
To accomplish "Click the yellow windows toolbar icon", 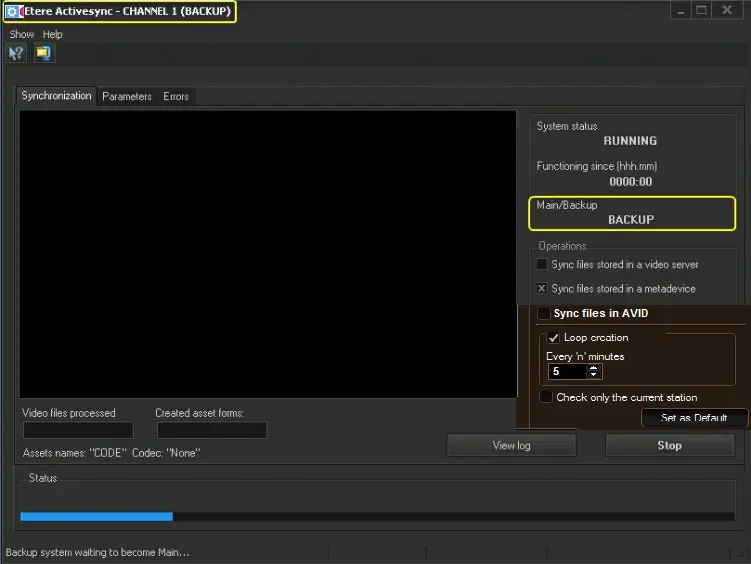I will coord(44,53).
